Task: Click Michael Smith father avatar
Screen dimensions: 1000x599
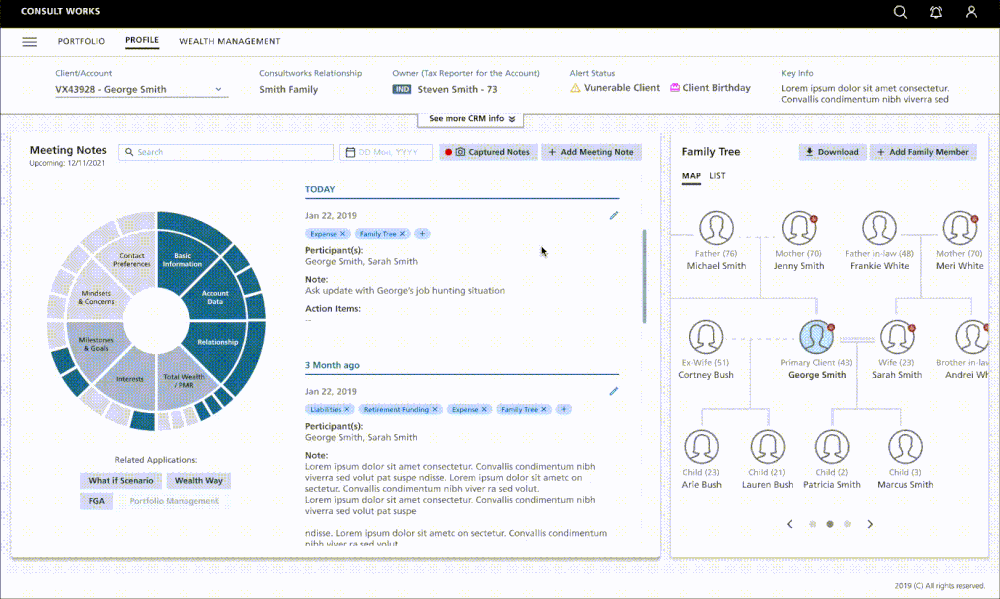Action: click(716, 228)
